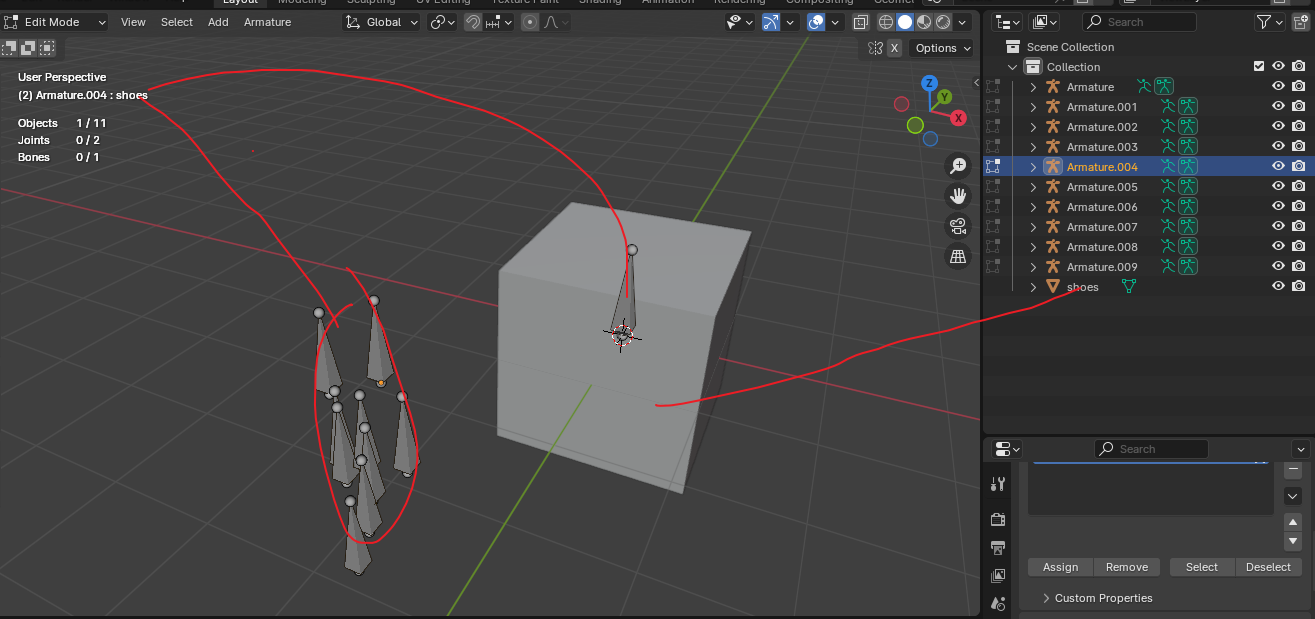Toggle proportional editing in the header
This screenshot has height=619, width=1315.
[x=530, y=22]
